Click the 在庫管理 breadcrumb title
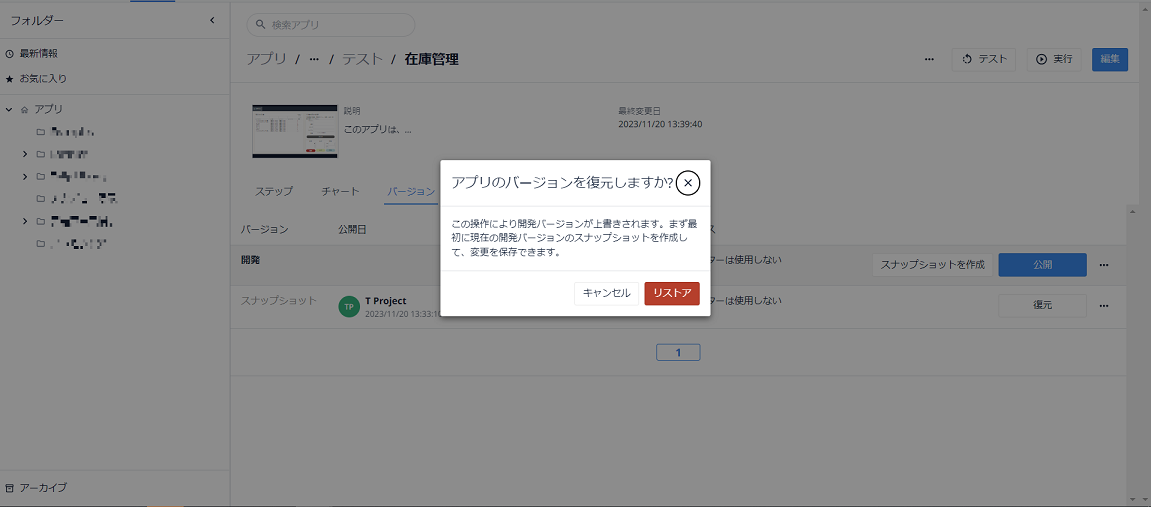The width and height of the screenshot is (1151, 507). pyautogui.click(x=432, y=59)
